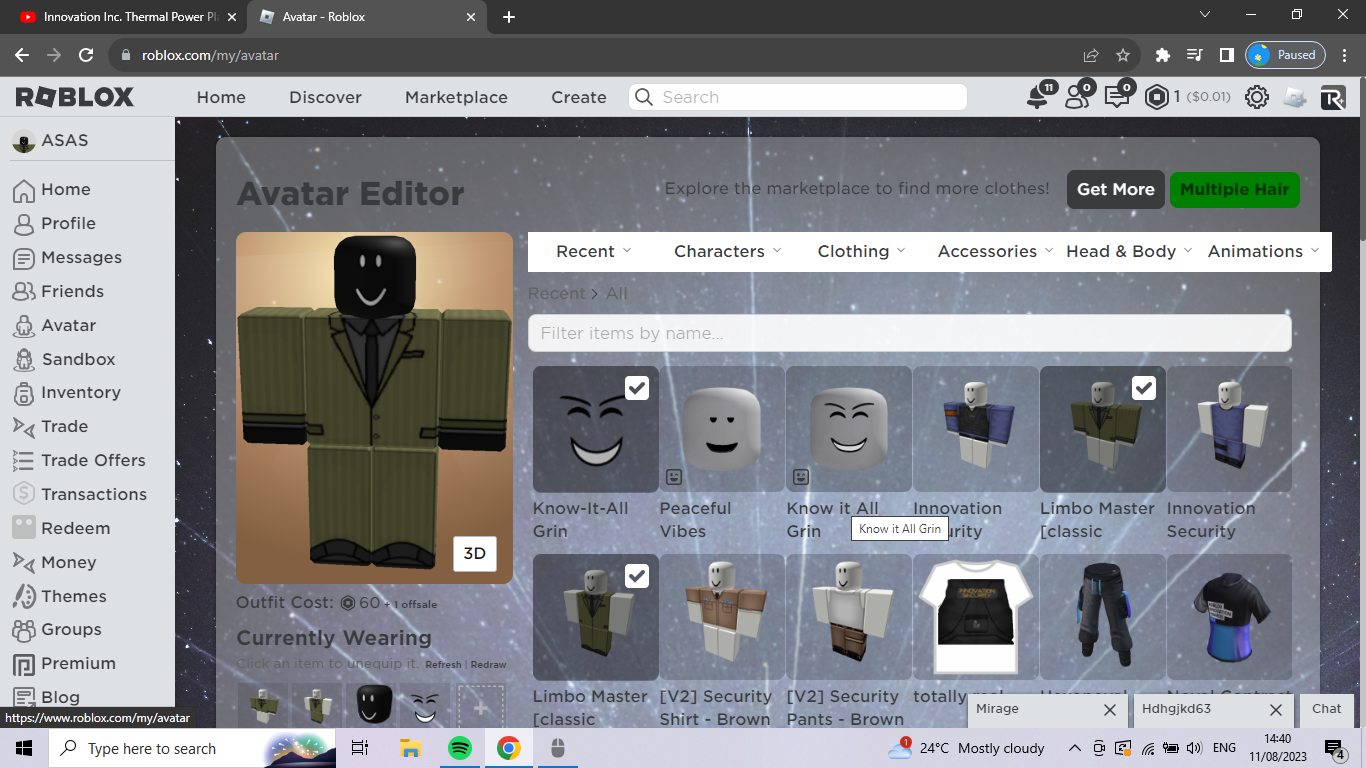
Task: Open the settings gear in Roblox header
Action: click(1257, 97)
